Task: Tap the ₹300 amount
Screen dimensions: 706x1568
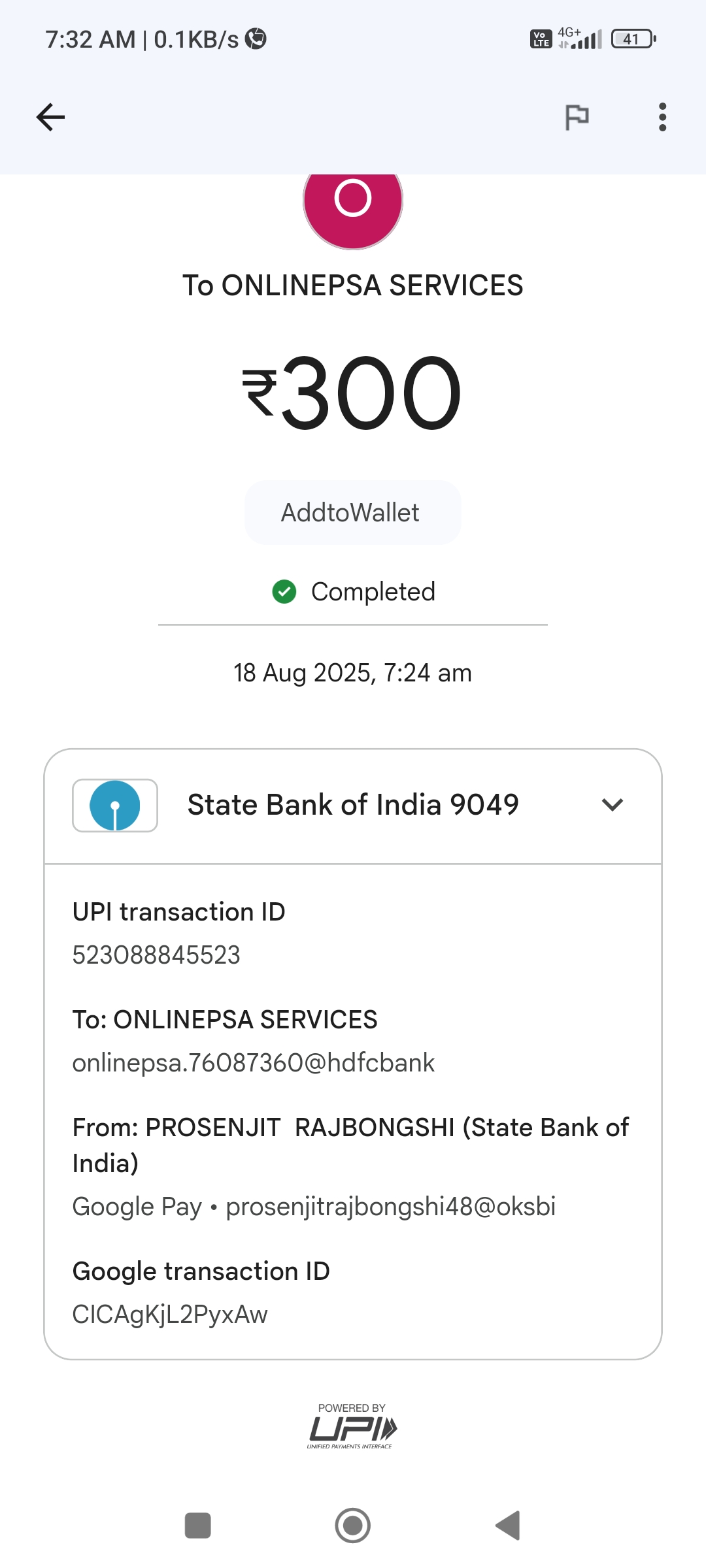Action: [353, 393]
